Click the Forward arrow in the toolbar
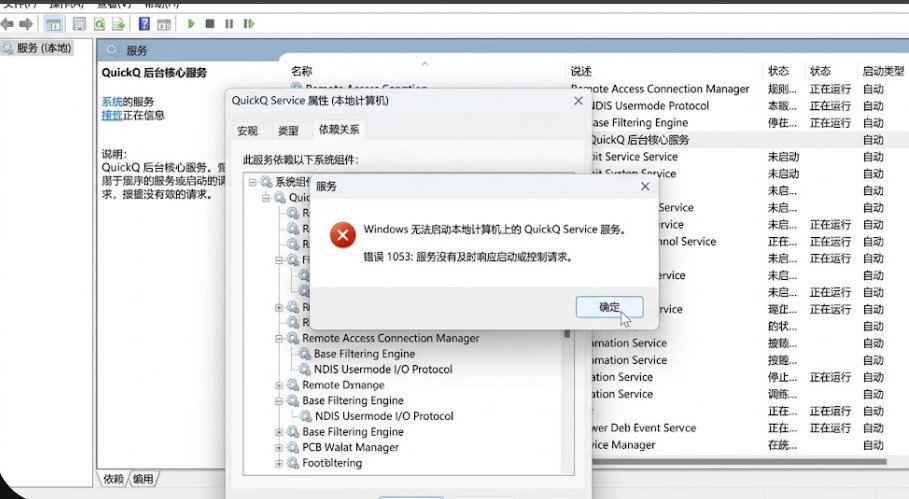Viewport: 909px width, 499px height. point(26,24)
